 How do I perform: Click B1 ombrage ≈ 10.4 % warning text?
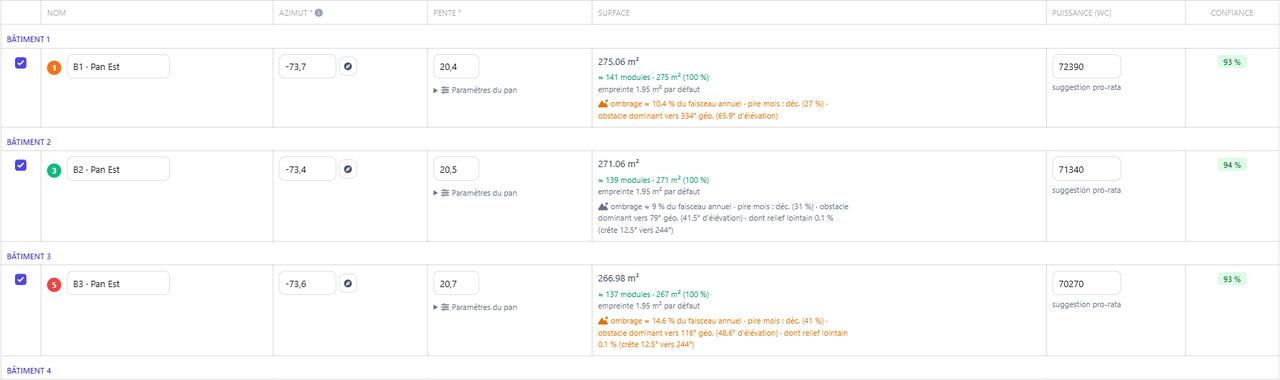(x=714, y=109)
